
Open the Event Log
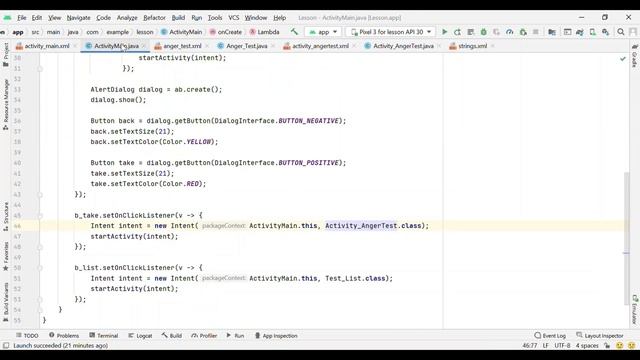click(550, 336)
